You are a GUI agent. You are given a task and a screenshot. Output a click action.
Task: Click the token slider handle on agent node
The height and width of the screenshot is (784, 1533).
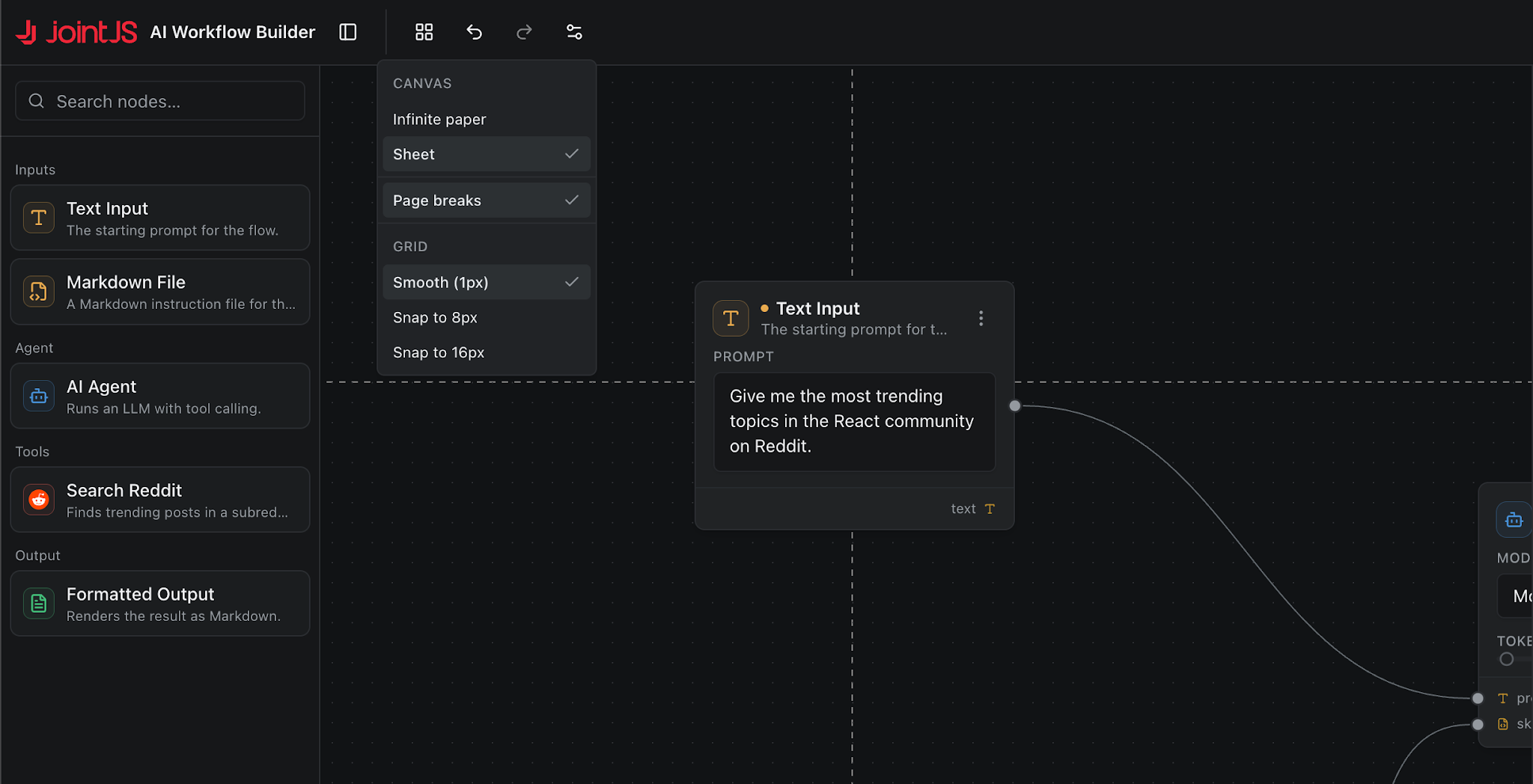(x=1507, y=659)
